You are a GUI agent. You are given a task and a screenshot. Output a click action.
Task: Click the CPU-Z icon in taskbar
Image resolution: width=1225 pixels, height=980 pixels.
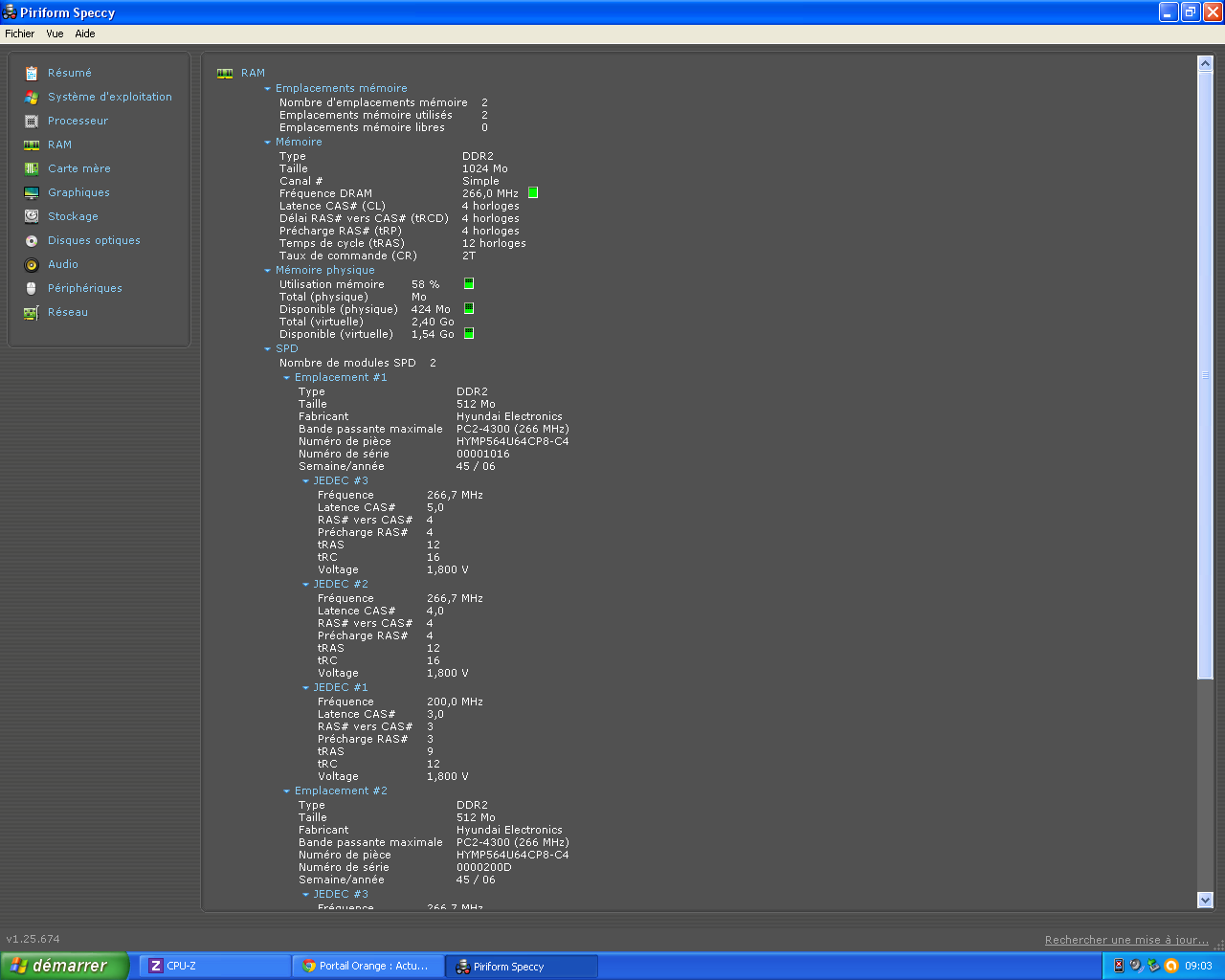156,966
